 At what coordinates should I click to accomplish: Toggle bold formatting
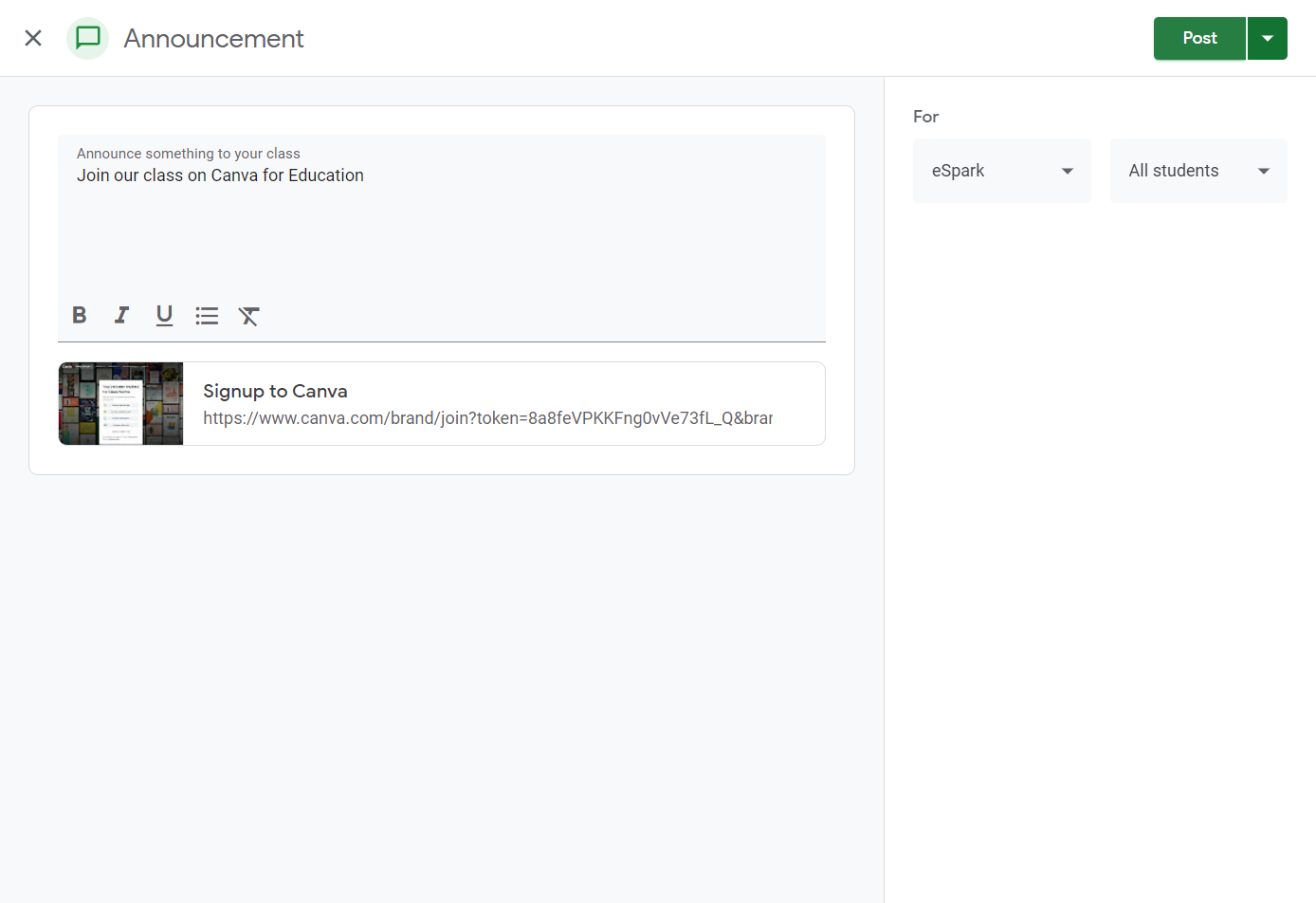tap(80, 315)
